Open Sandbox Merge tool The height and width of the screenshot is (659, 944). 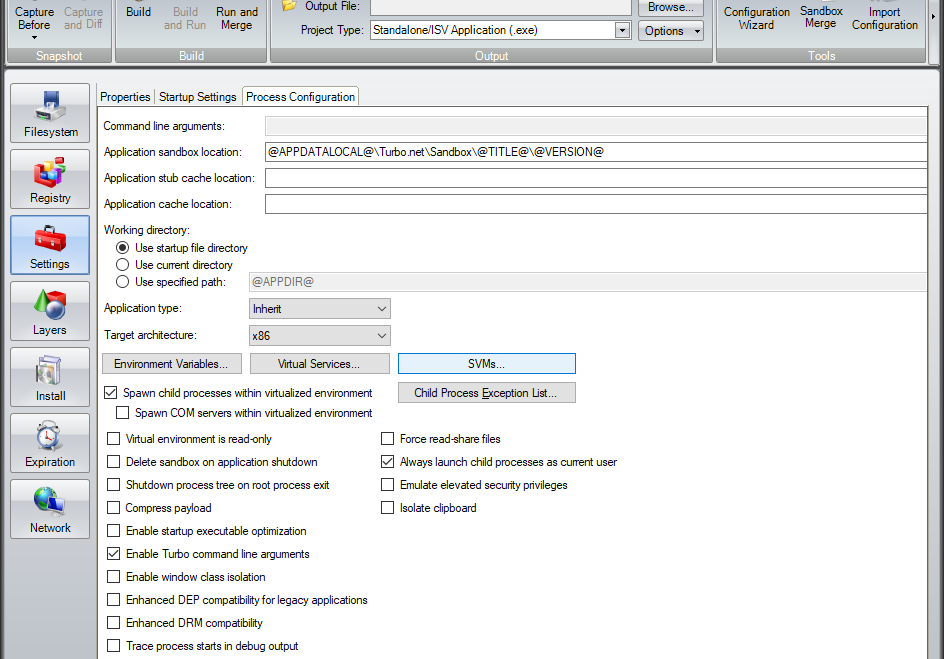[x=821, y=17]
